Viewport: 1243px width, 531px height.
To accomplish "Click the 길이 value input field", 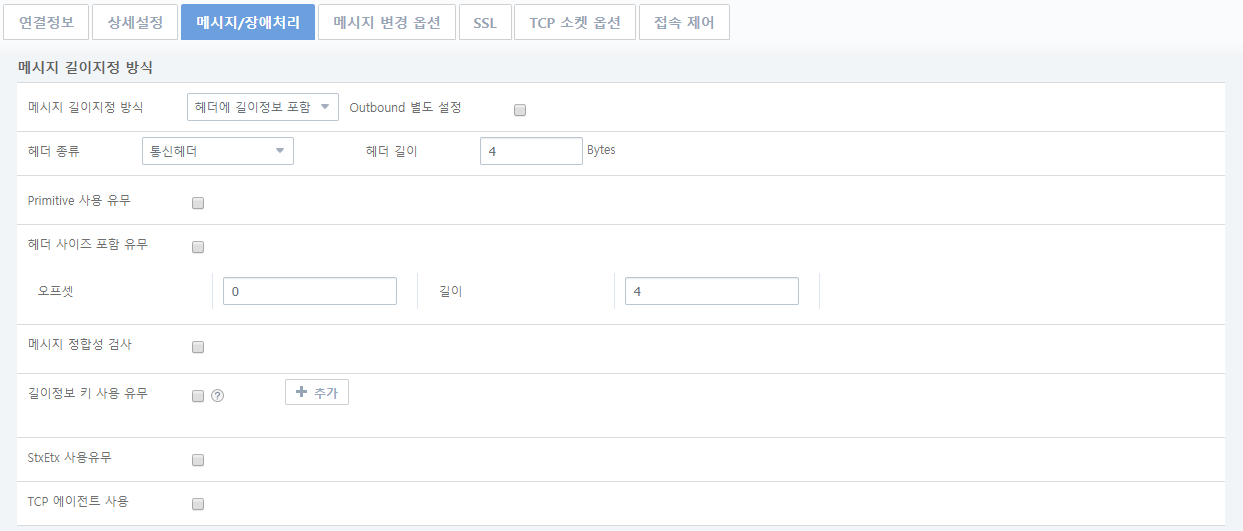I will (x=712, y=291).
